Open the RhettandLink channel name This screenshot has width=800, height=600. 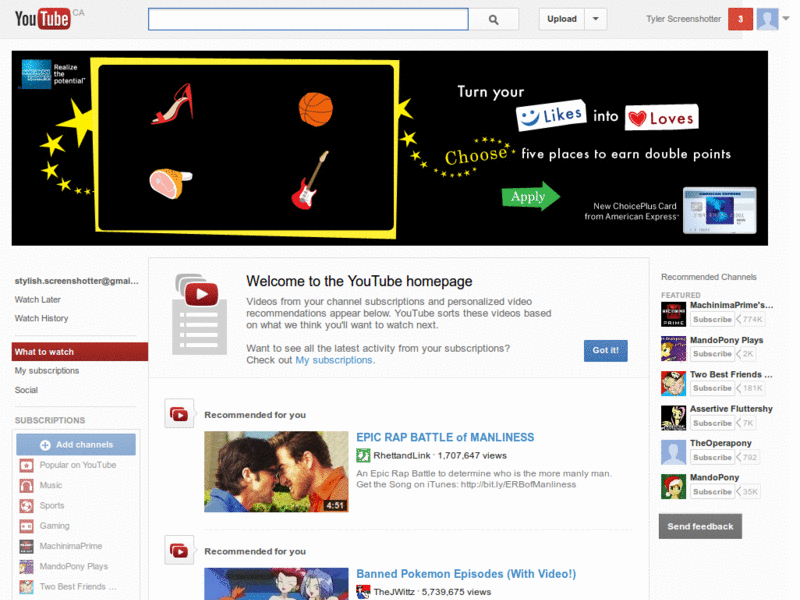tap(402, 456)
